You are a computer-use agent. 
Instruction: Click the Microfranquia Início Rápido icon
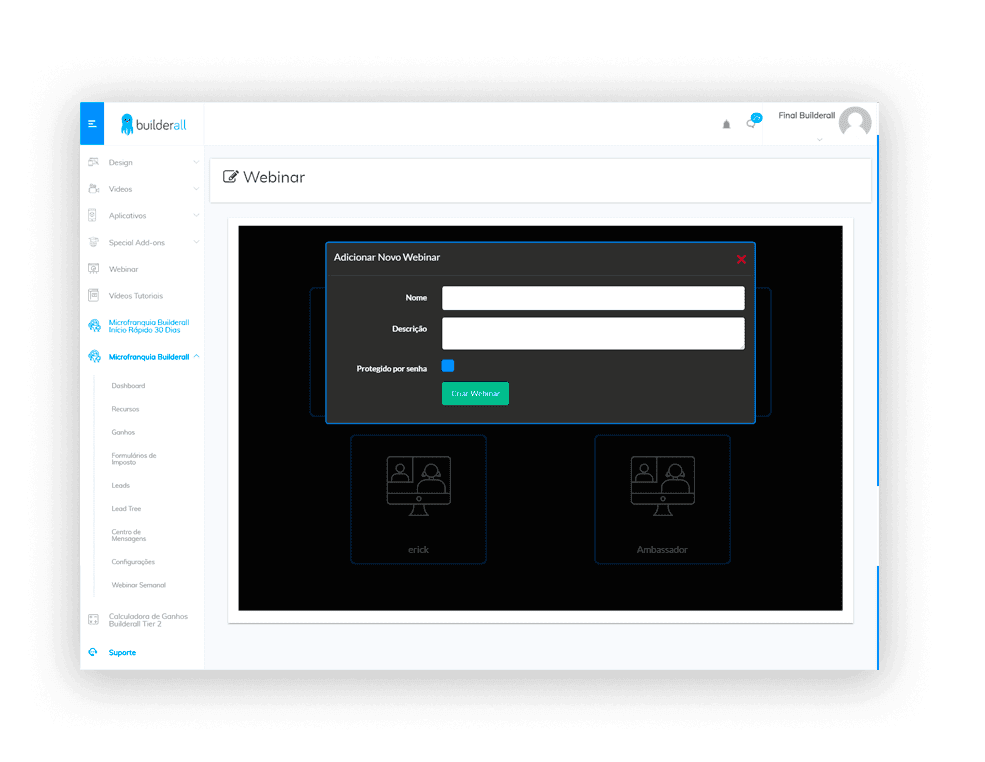tap(94, 325)
